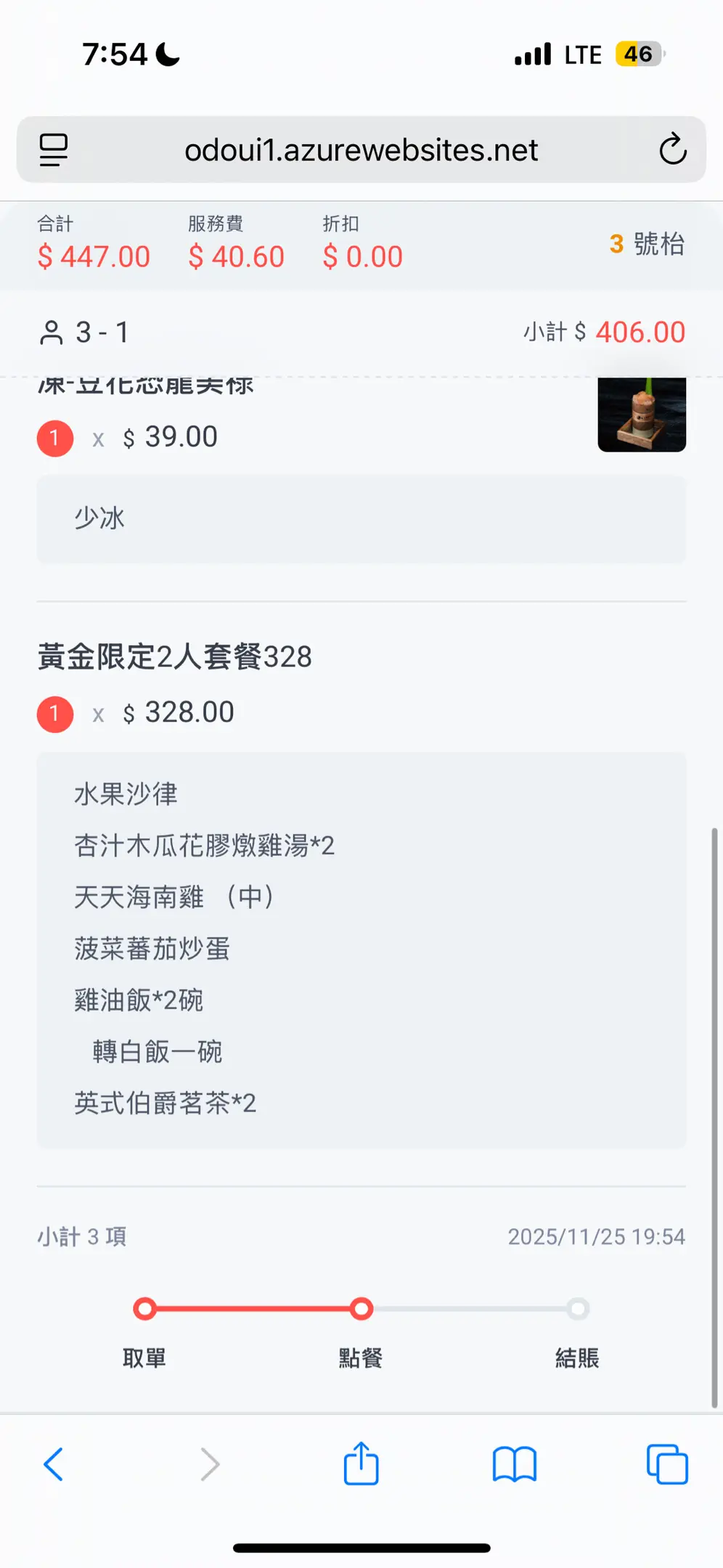
Task: Select the 黃金限定2人套餐328 item title
Action: coord(175,657)
